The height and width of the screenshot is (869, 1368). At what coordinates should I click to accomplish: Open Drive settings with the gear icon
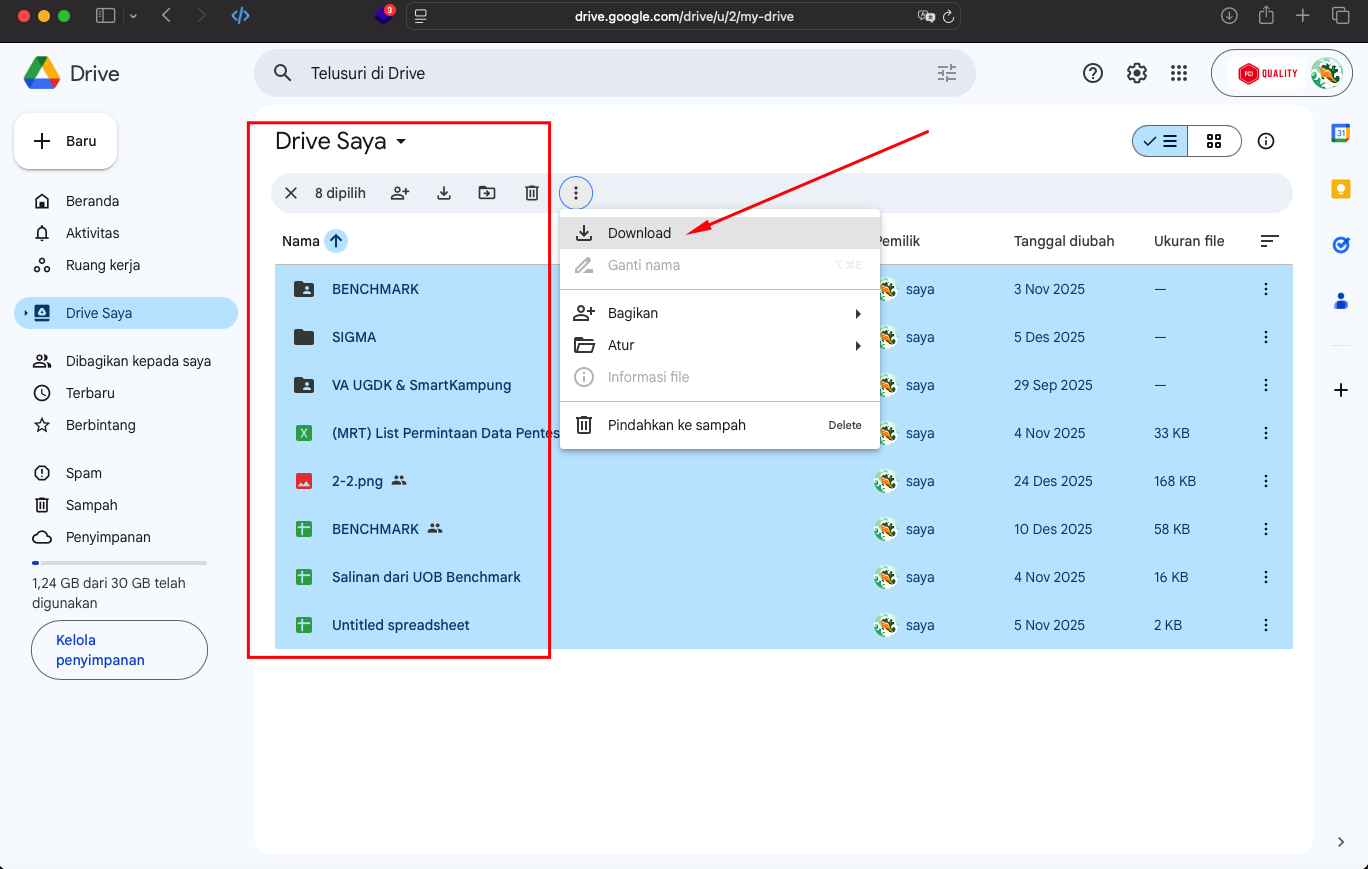point(1136,72)
